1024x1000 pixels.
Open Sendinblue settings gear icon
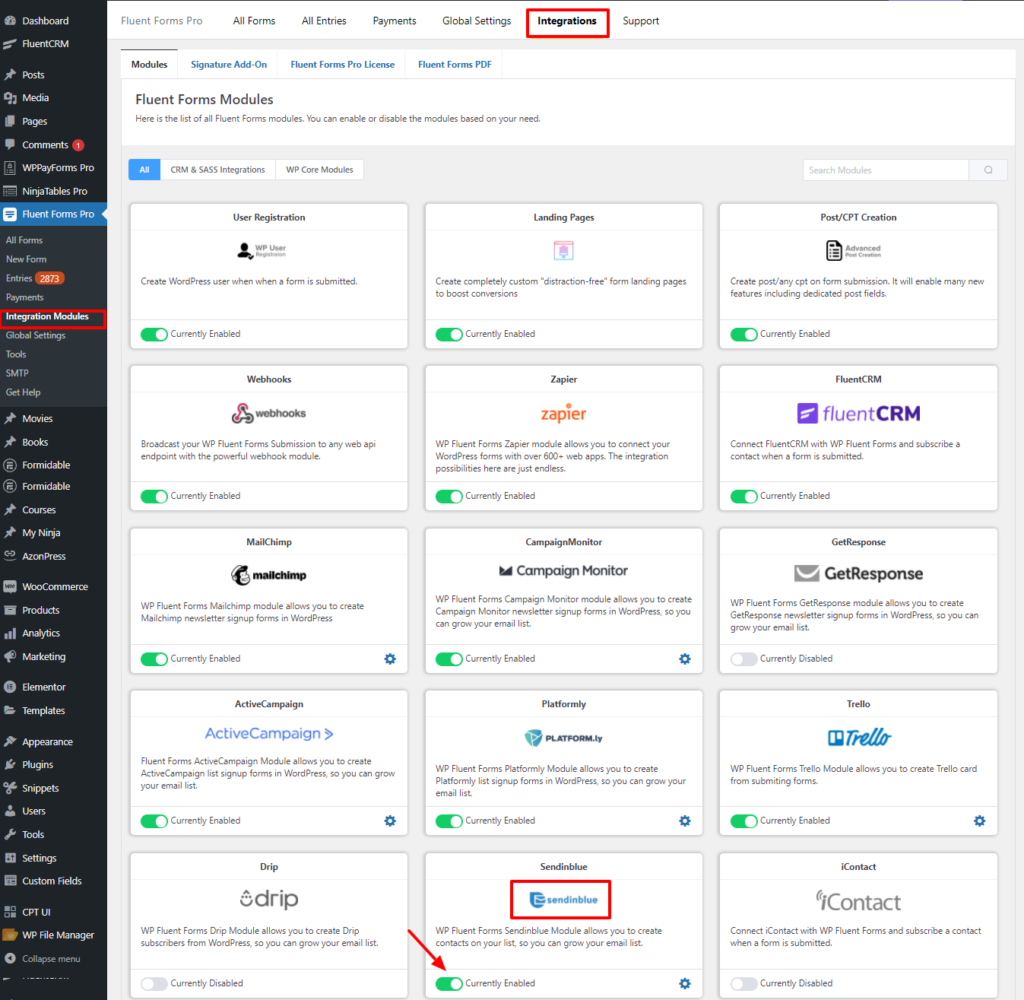coord(684,983)
